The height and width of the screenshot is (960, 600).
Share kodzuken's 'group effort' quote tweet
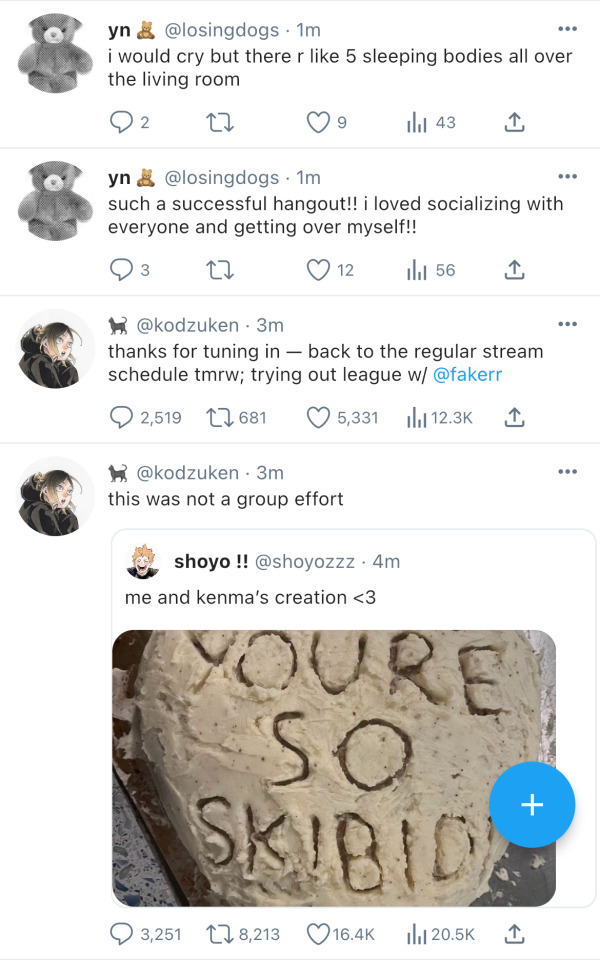[x=514, y=934]
